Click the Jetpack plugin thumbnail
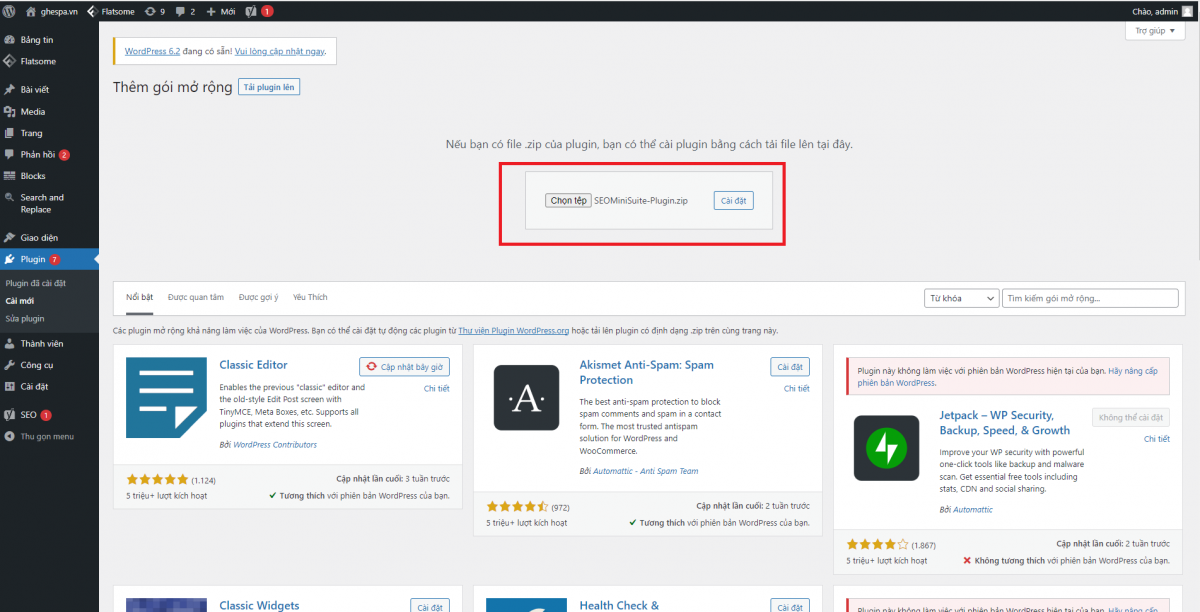This screenshot has width=1200, height=612. 886,448
